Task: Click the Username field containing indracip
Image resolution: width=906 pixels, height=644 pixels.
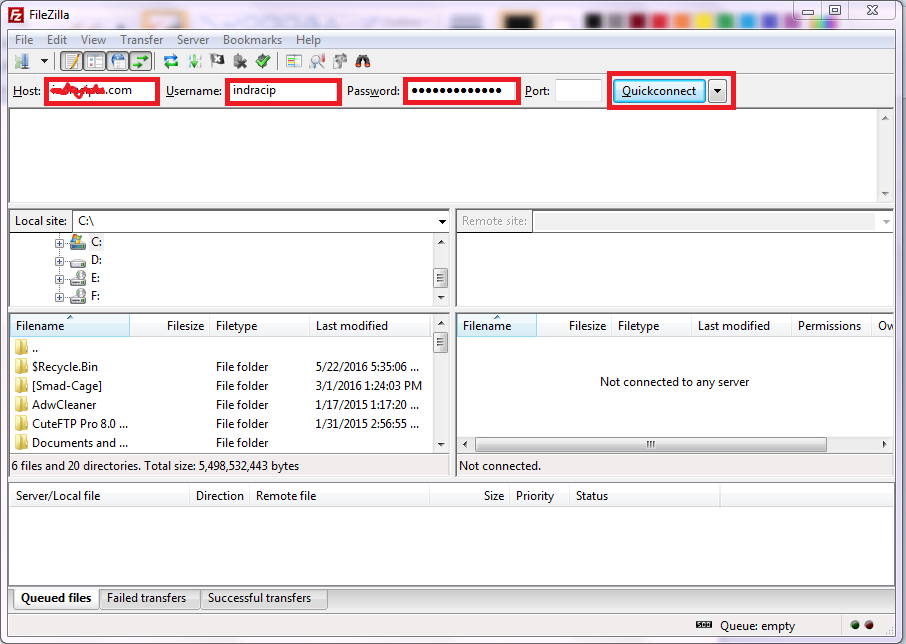Action: [283, 91]
